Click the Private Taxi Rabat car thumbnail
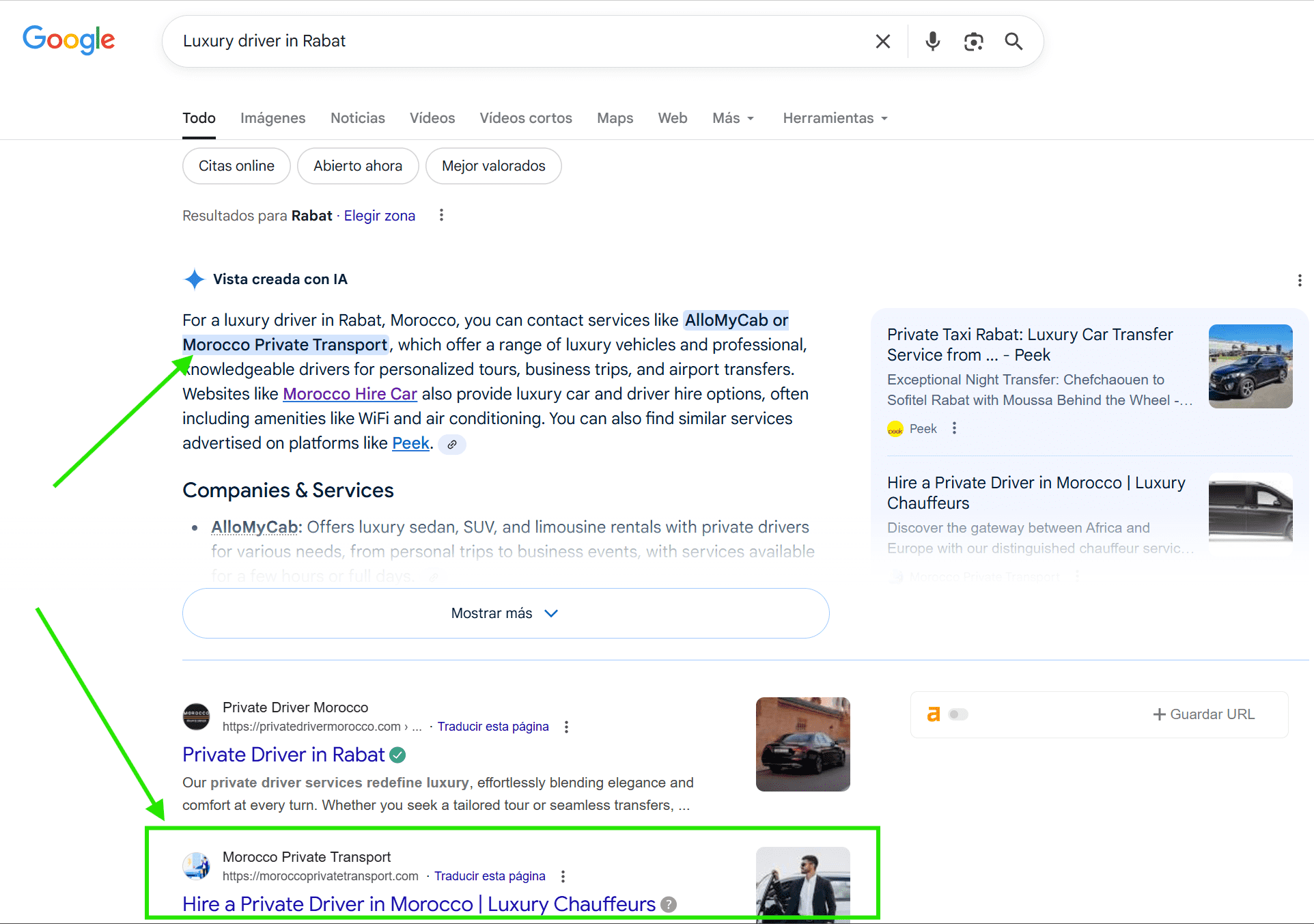1314x924 pixels. 1250,366
